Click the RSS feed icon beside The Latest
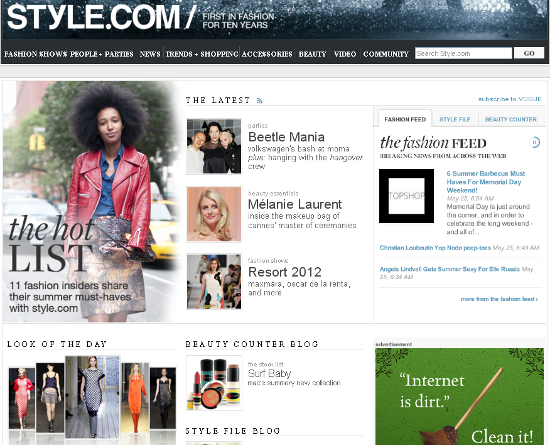Image resolution: width=550 pixels, height=445 pixels. [259, 101]
